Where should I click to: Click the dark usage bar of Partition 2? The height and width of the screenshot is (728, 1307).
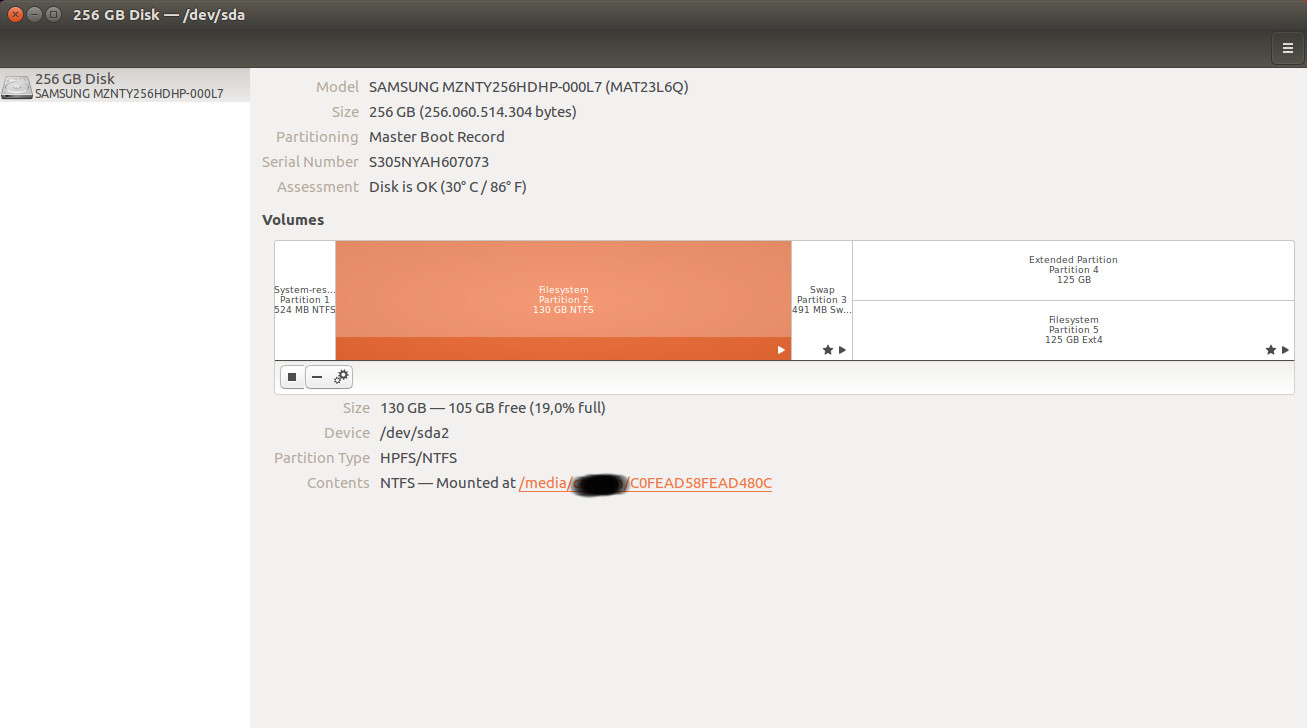click(564, 349)
